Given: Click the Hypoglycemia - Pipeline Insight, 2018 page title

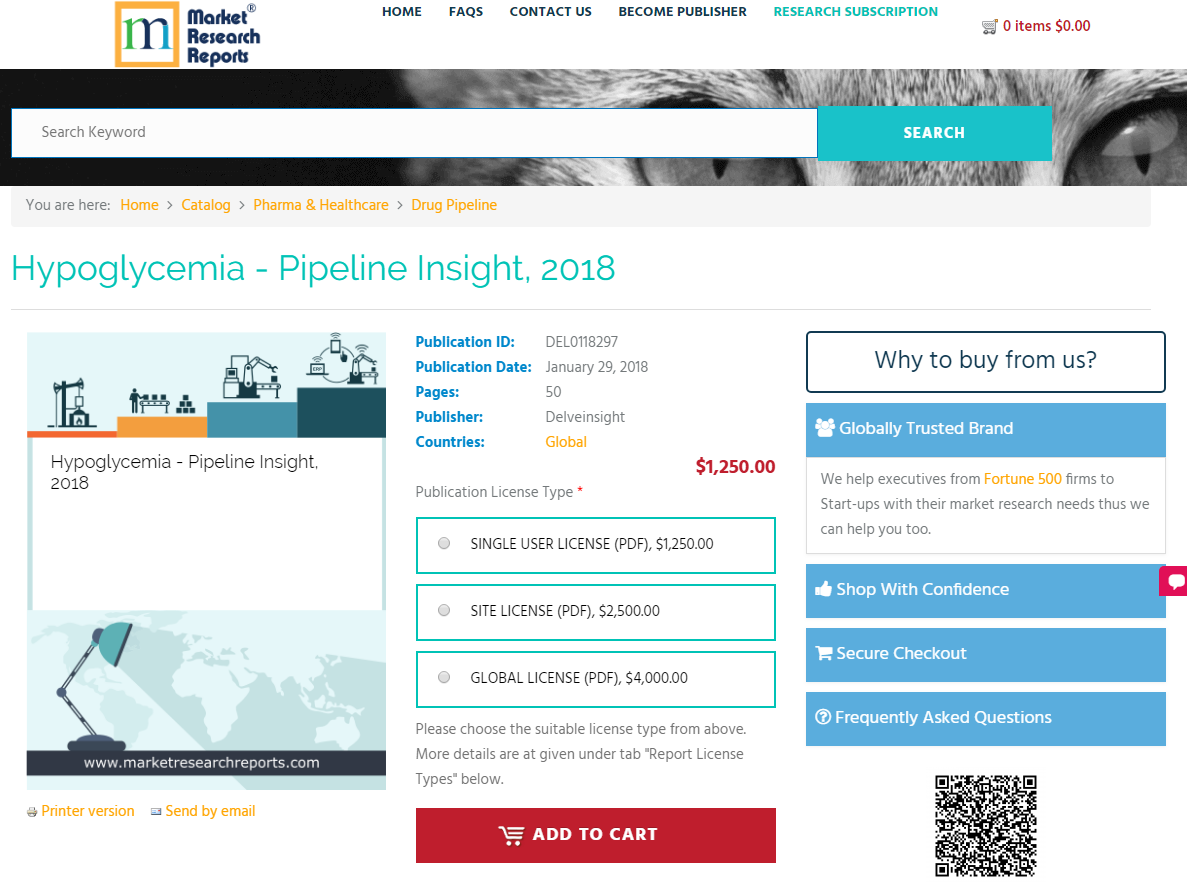Looking at the screenshot, I should point(313,269).
